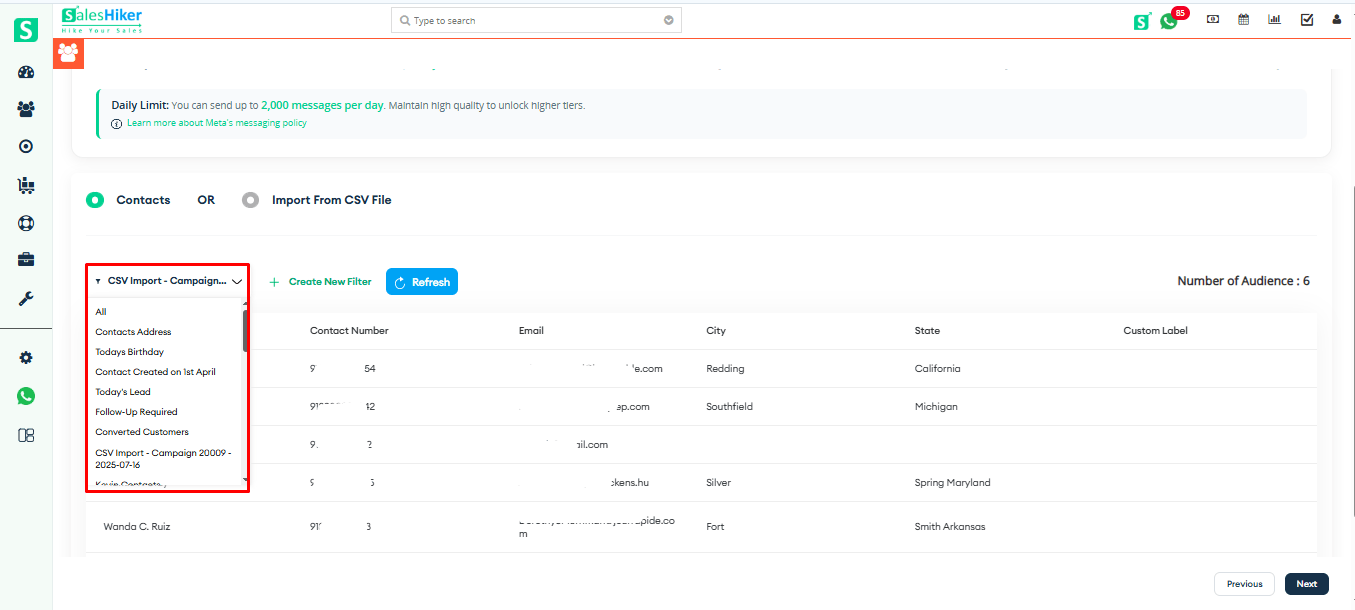The height and width of the screenshot is (610, 1355).
Task: Open the CSV Import - Campaign filter dropdown
Action: pyautogui.click(x=167, y=281)
